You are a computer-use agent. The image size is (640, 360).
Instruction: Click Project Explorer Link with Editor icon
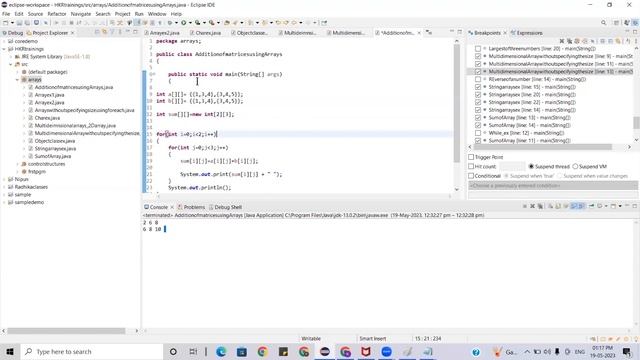[105, 32]
